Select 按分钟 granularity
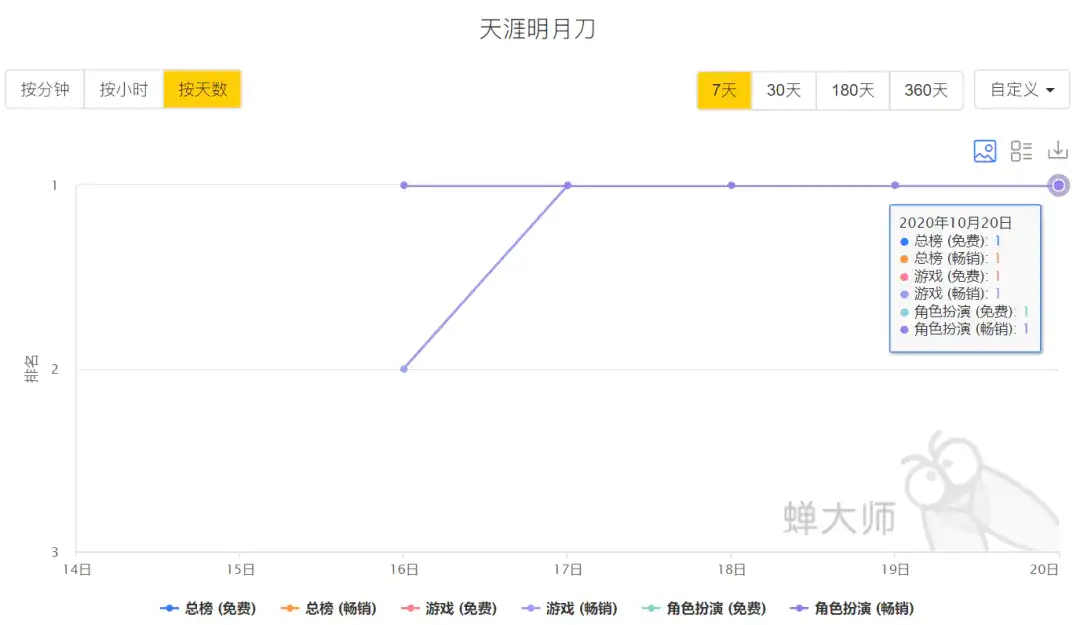The height and width of the screenshot is (625, 1080). 45,89
